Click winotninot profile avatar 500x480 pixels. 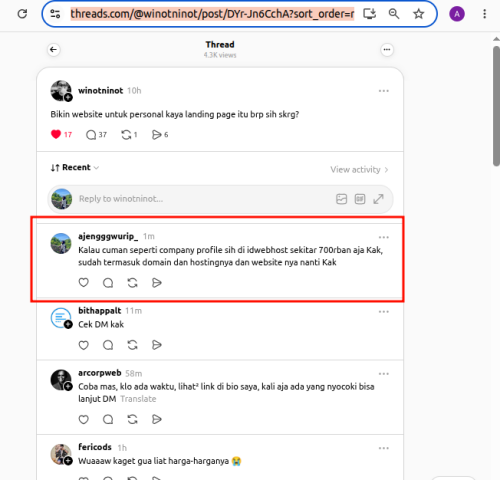point(61,90)
